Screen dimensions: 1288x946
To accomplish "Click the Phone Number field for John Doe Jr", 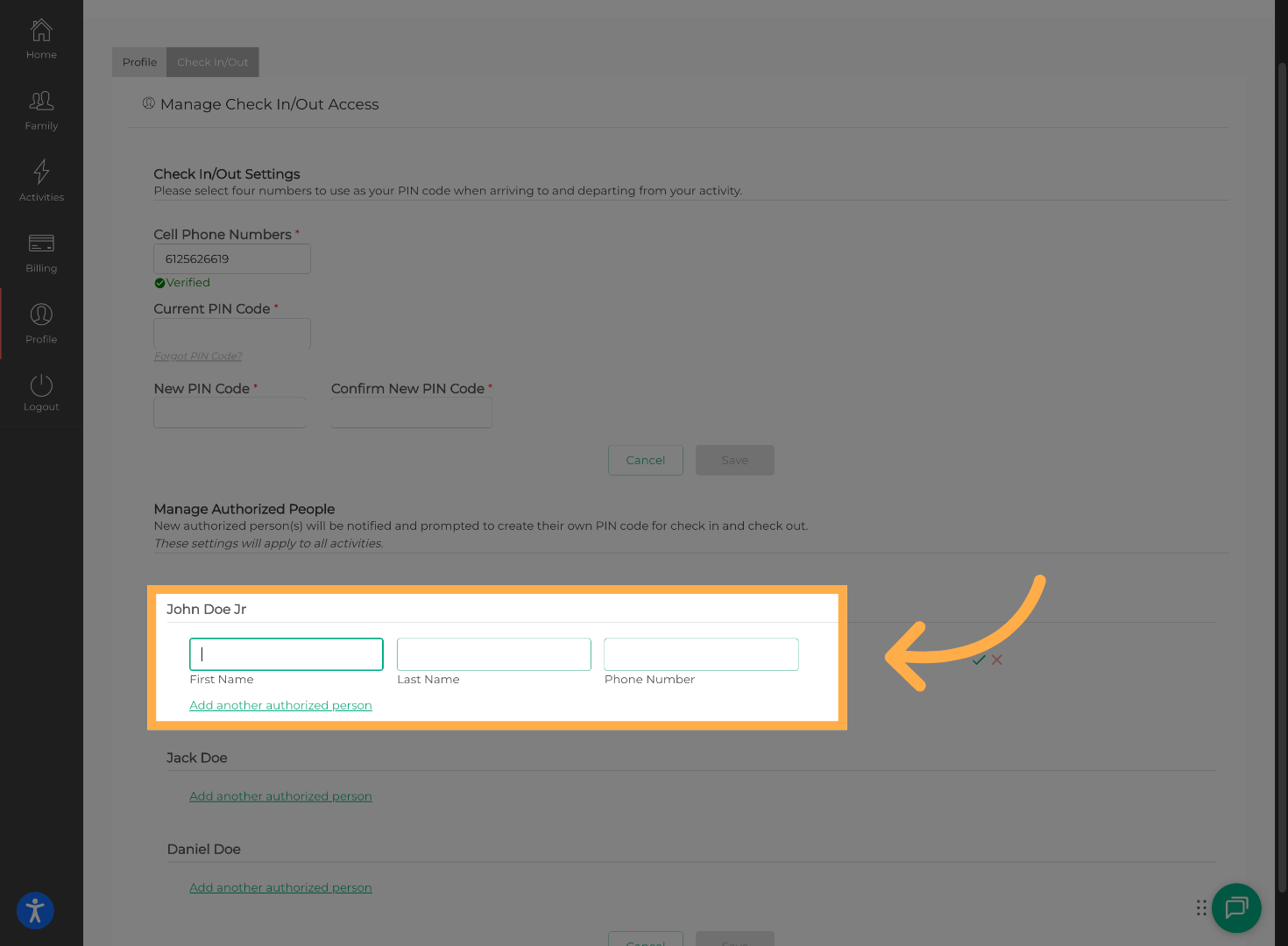I will 700,654.
